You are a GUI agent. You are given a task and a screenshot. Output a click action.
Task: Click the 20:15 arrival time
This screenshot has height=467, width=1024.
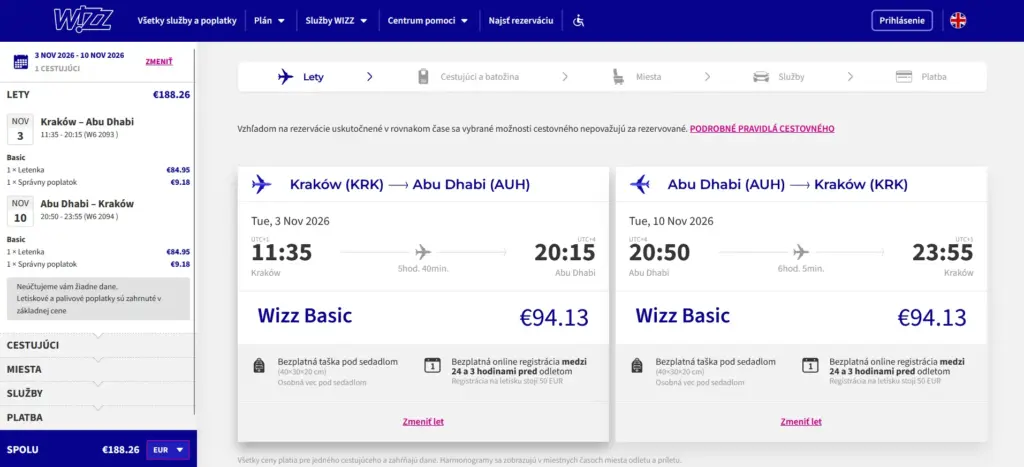coord(565,253)
